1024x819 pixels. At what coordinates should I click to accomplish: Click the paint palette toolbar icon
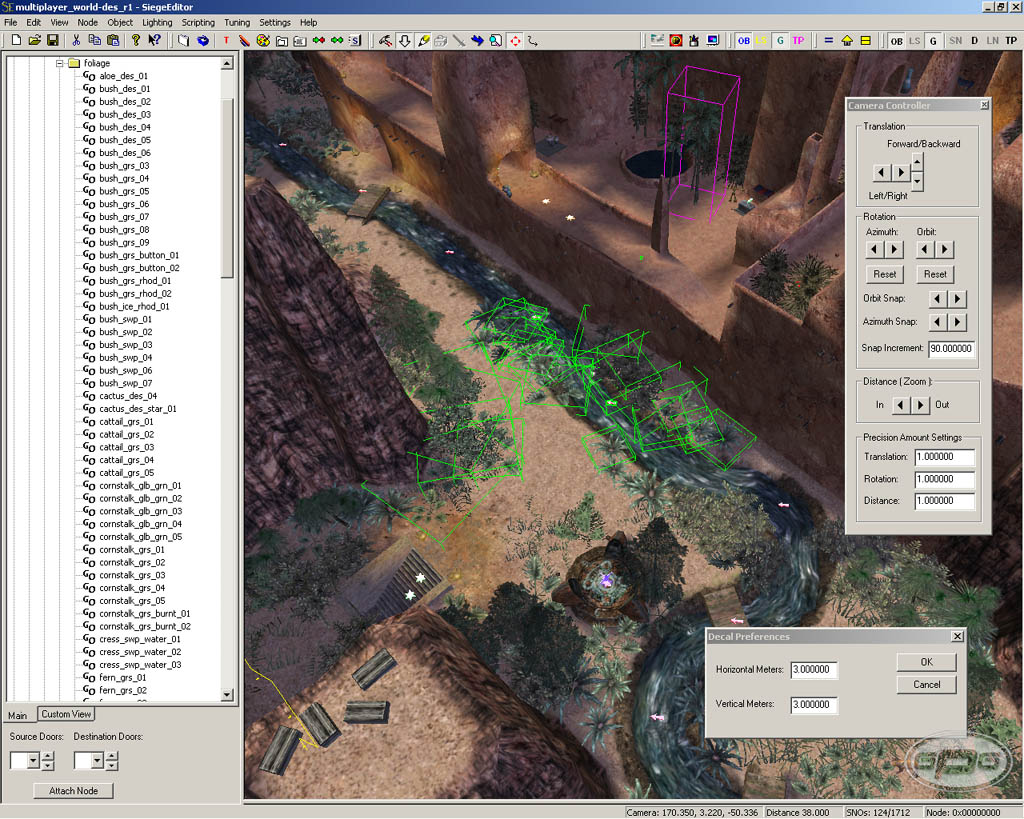(x=263, y=41)
